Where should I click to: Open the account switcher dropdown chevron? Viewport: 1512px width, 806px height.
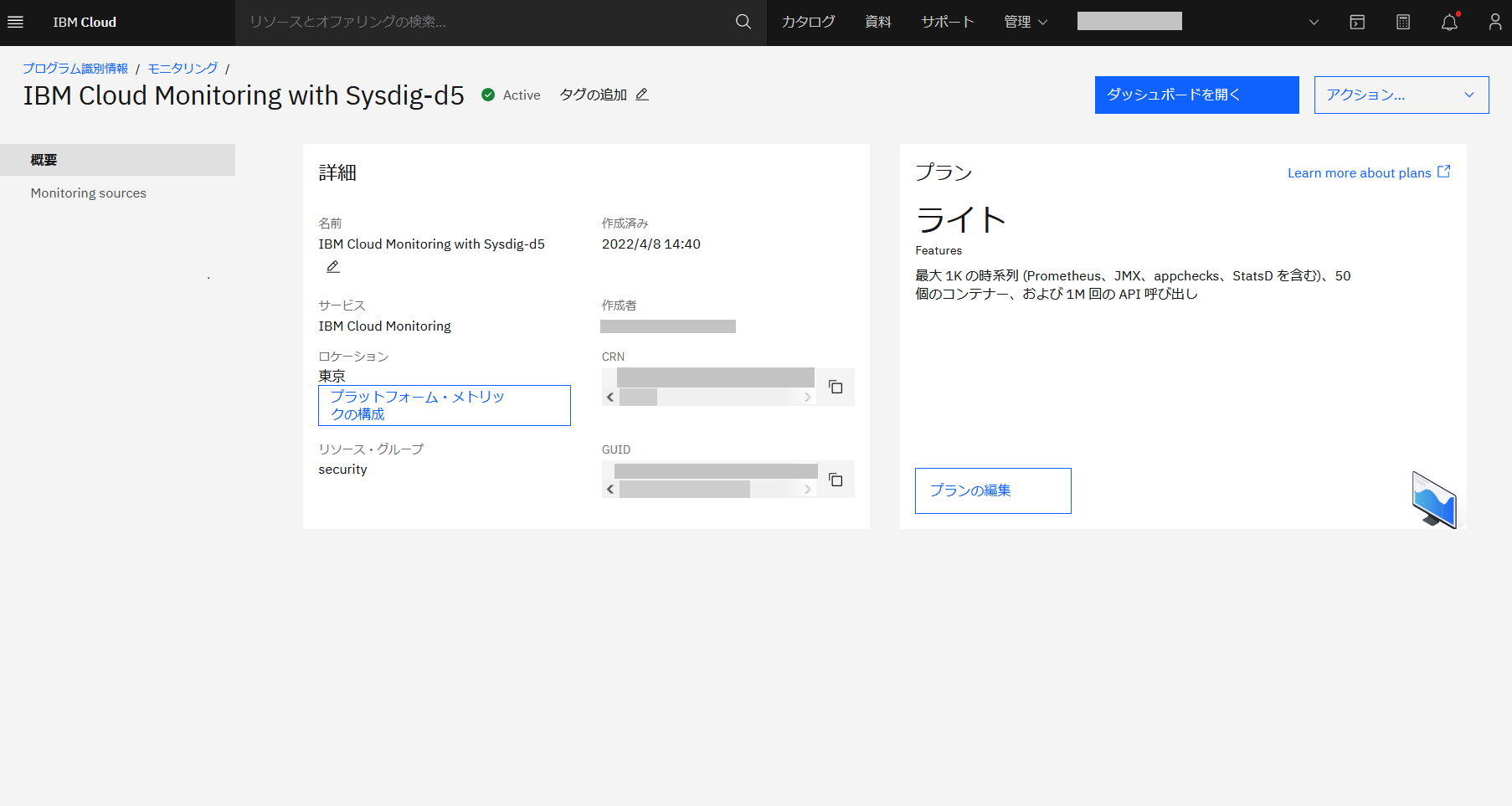pyautogui.click(x=1314, y=23)
